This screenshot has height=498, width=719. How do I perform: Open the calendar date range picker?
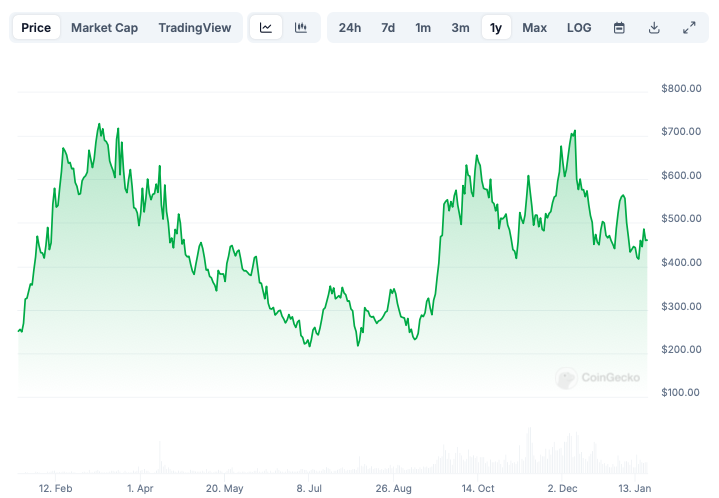click(619, 28)
